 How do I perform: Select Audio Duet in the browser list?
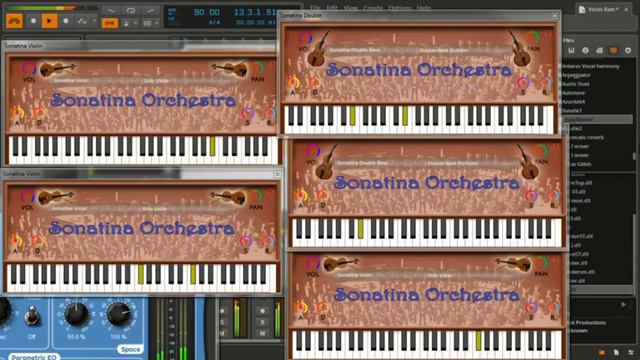pos(576,84)
